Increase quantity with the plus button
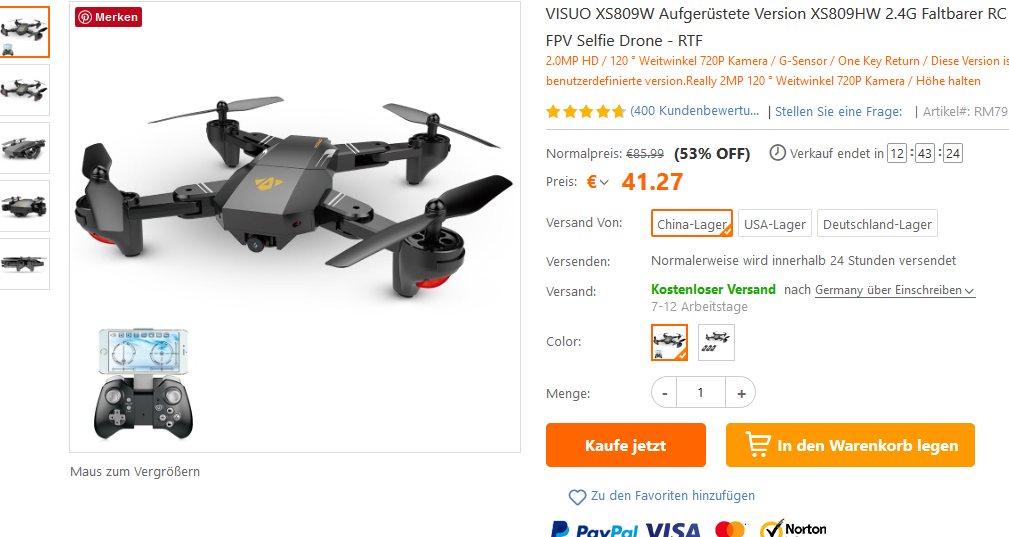Viewport: 1009px width, 537px height. 741,393
